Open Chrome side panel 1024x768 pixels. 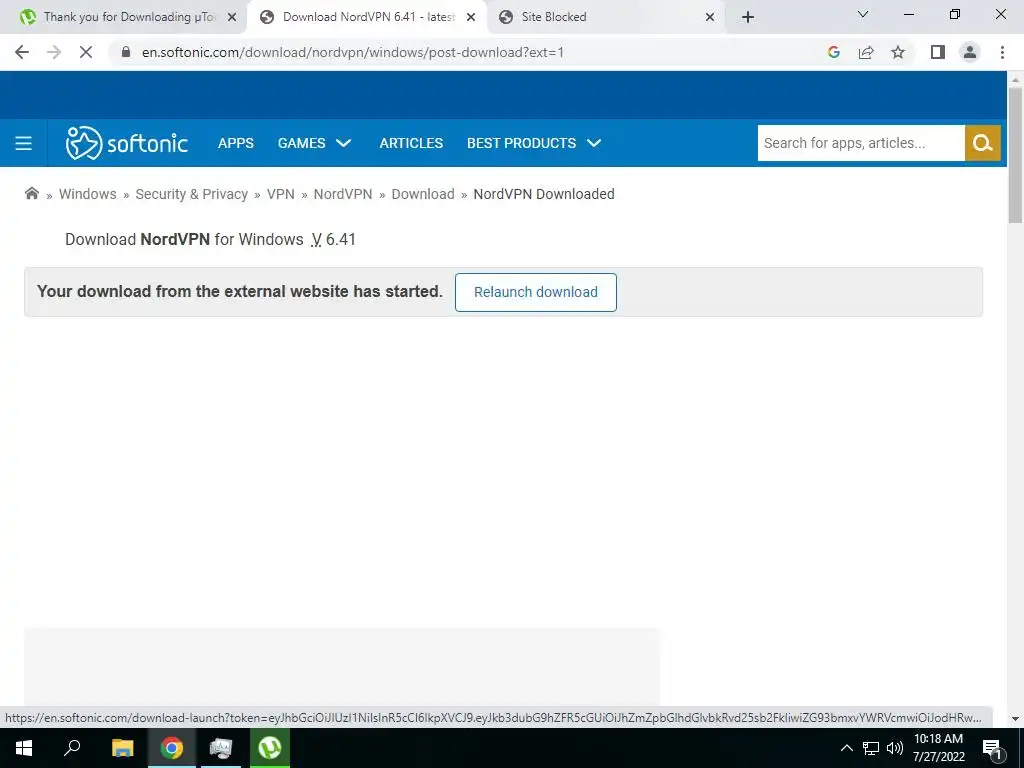(x=938, y=52)
